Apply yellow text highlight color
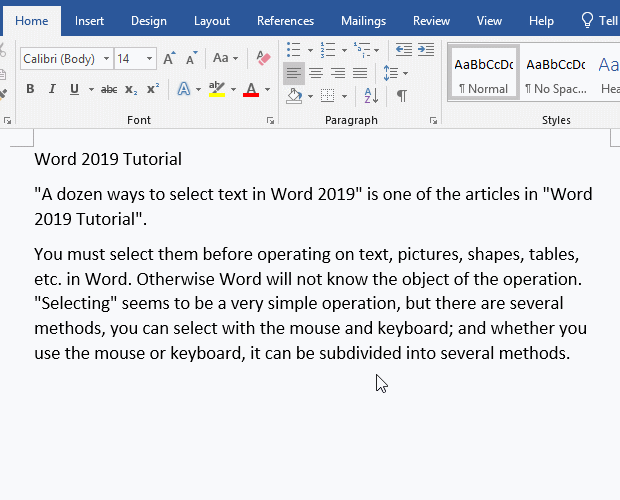620x500 pixels. point(217,89)
